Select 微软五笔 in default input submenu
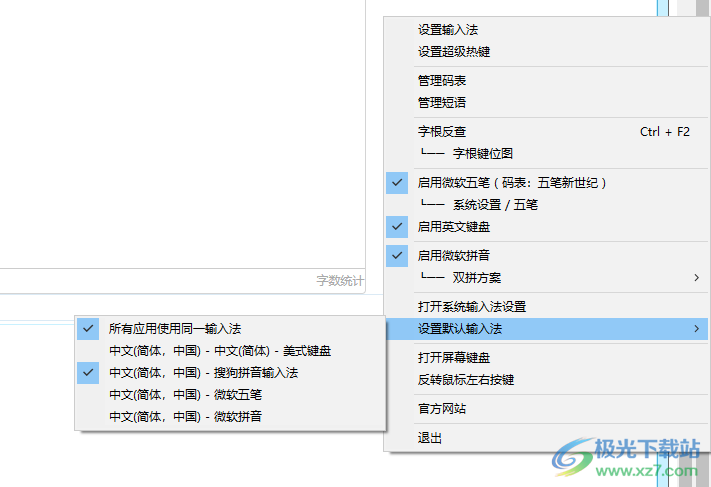This screenshot has width=711, height=487. (230, 394)
